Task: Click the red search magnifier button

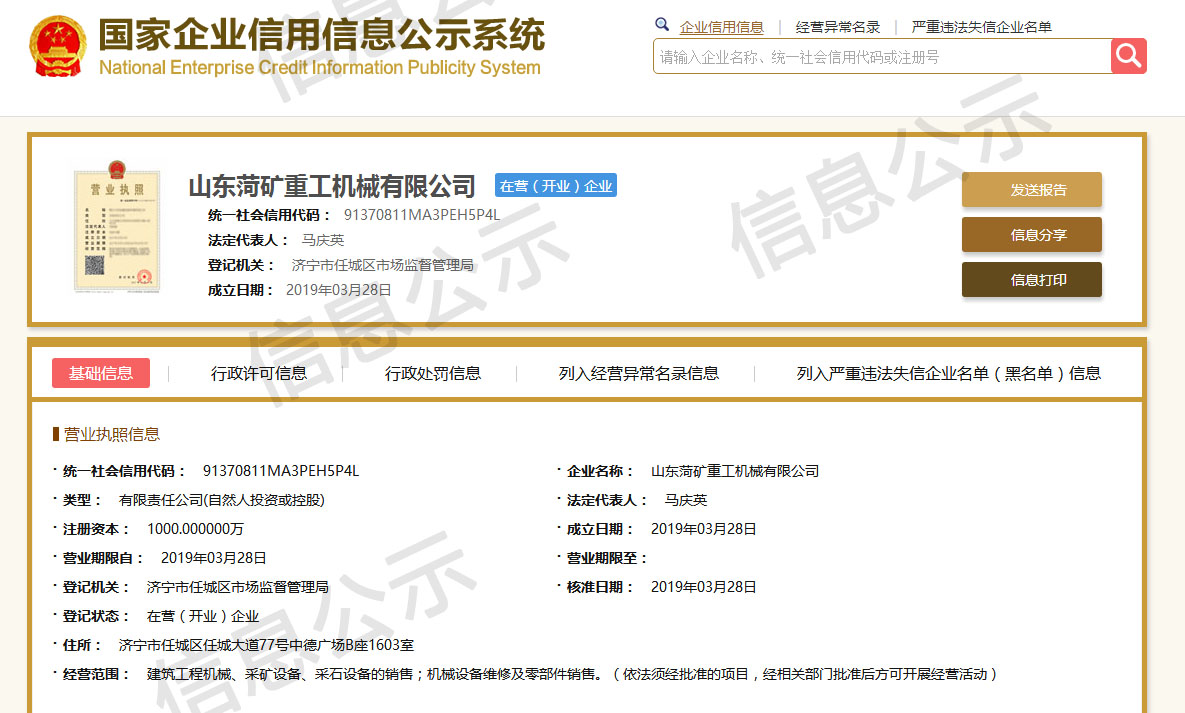Action: coord(1128,56)
